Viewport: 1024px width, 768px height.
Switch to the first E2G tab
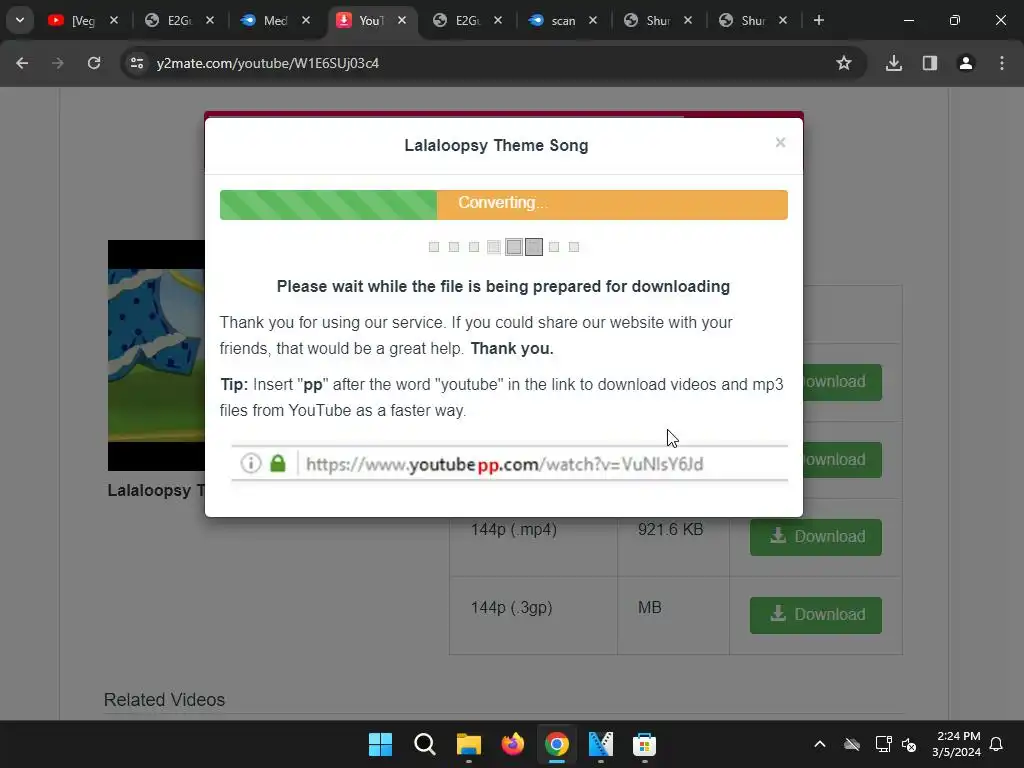[x=169, y=20]
